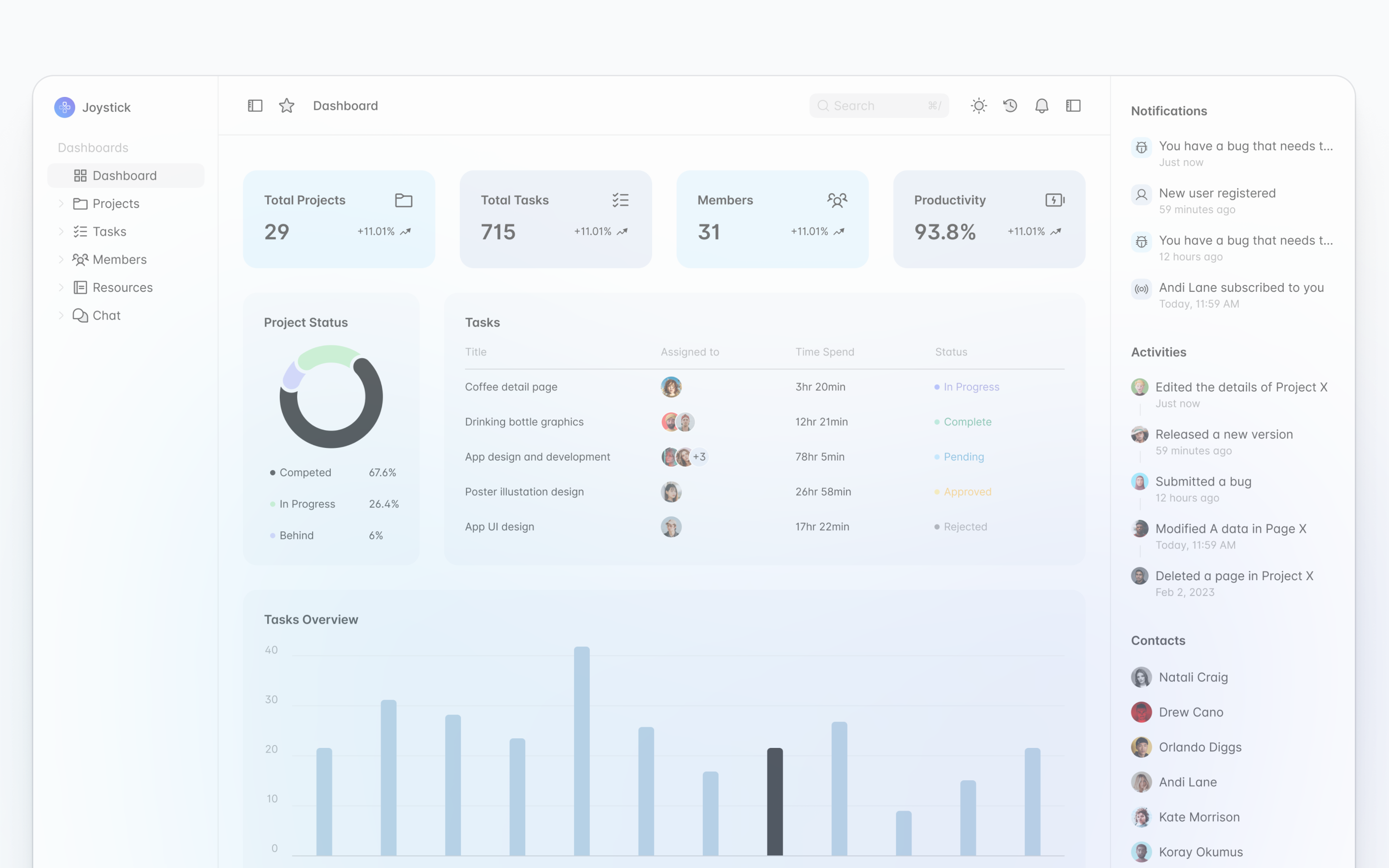Toggle the left sidebar panel icon
Viewport: 1389px width, 868px height.
255,106
